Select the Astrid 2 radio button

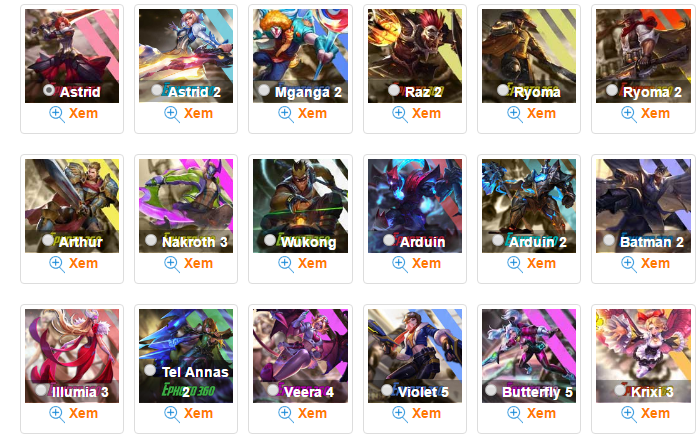click(156, 90)
